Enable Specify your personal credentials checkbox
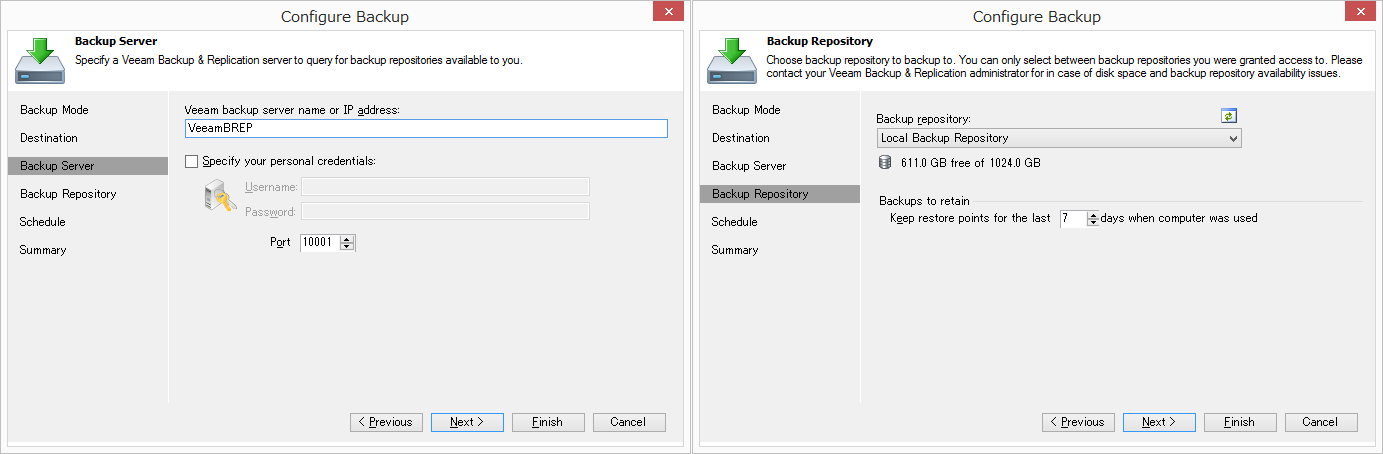 coord(192,161)
